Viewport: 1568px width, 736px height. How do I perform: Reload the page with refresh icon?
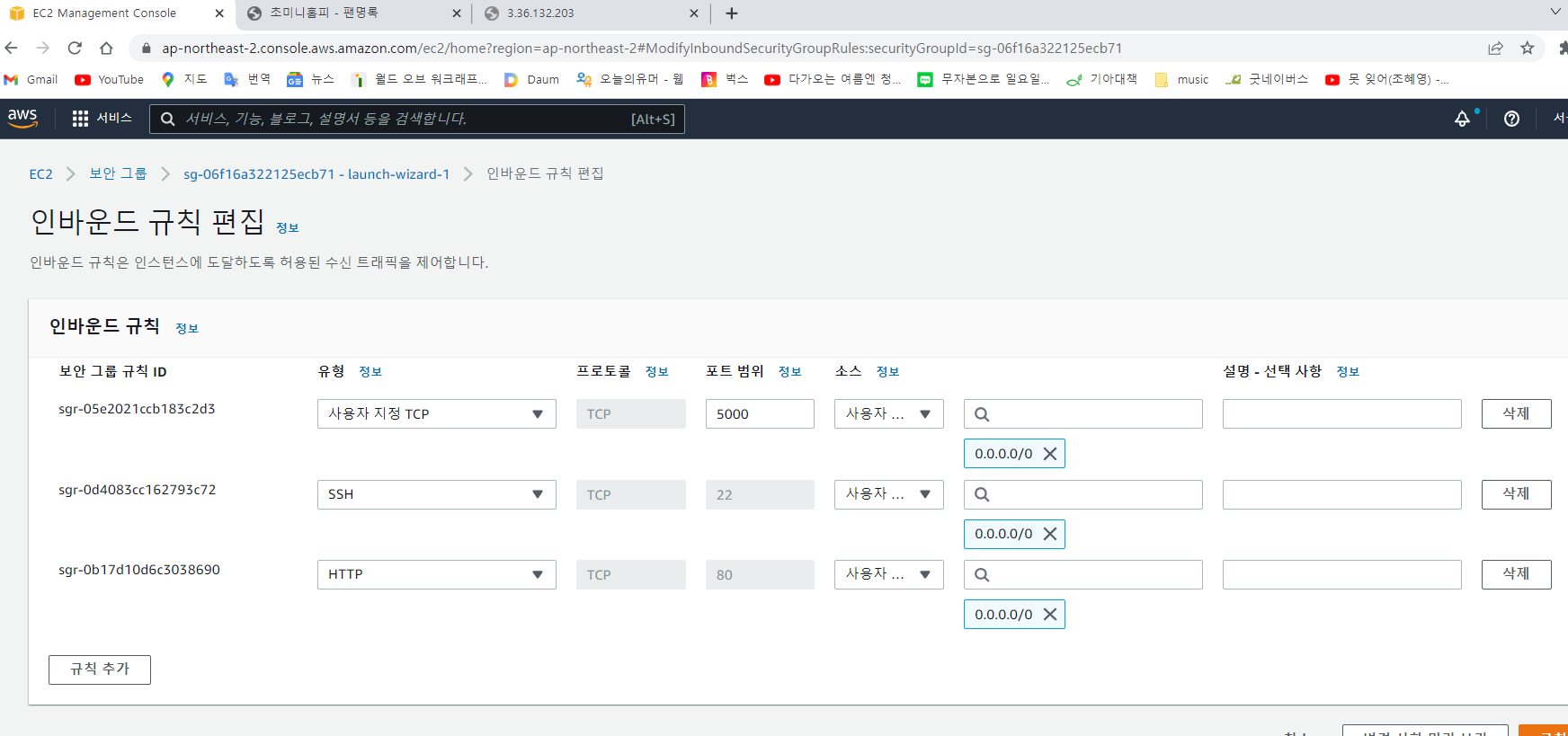pyautogui.click(x=75, y=48)
